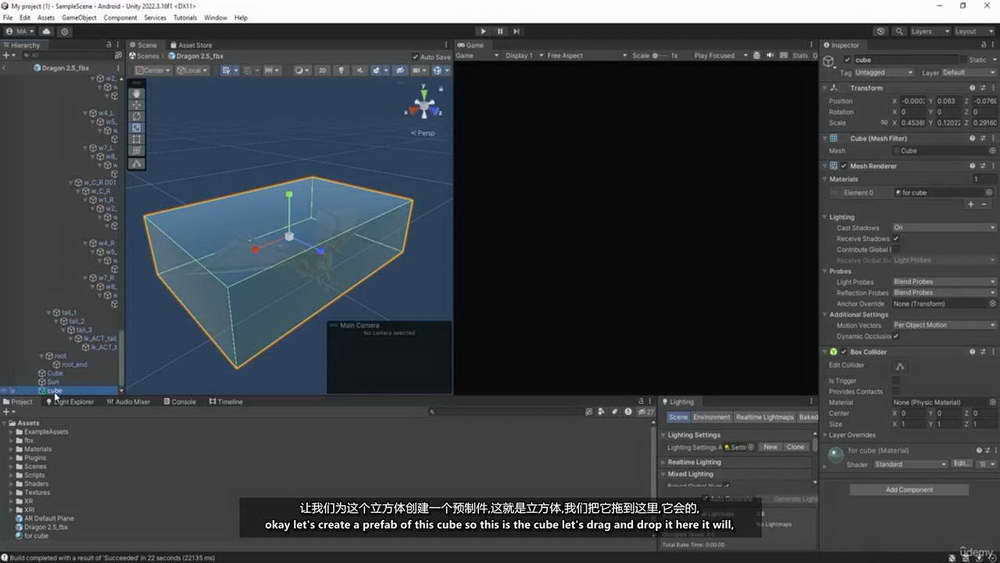The image size is (1000, 563).
Task: Select the View (hand) tool in Scene
Action: [136, 94]
